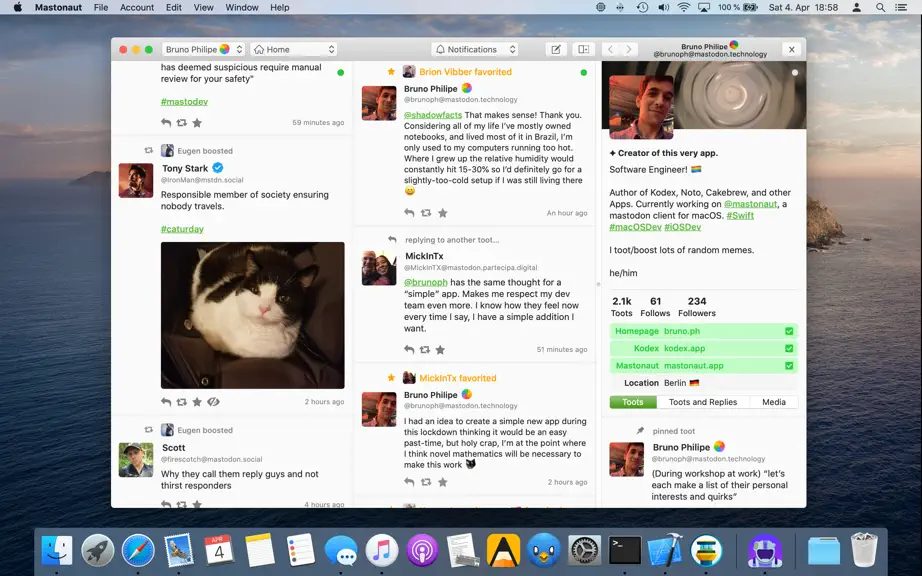Go forward in sidebar navigation
Image resolution: width=922 pixels, height=576 pixels.
629,49
